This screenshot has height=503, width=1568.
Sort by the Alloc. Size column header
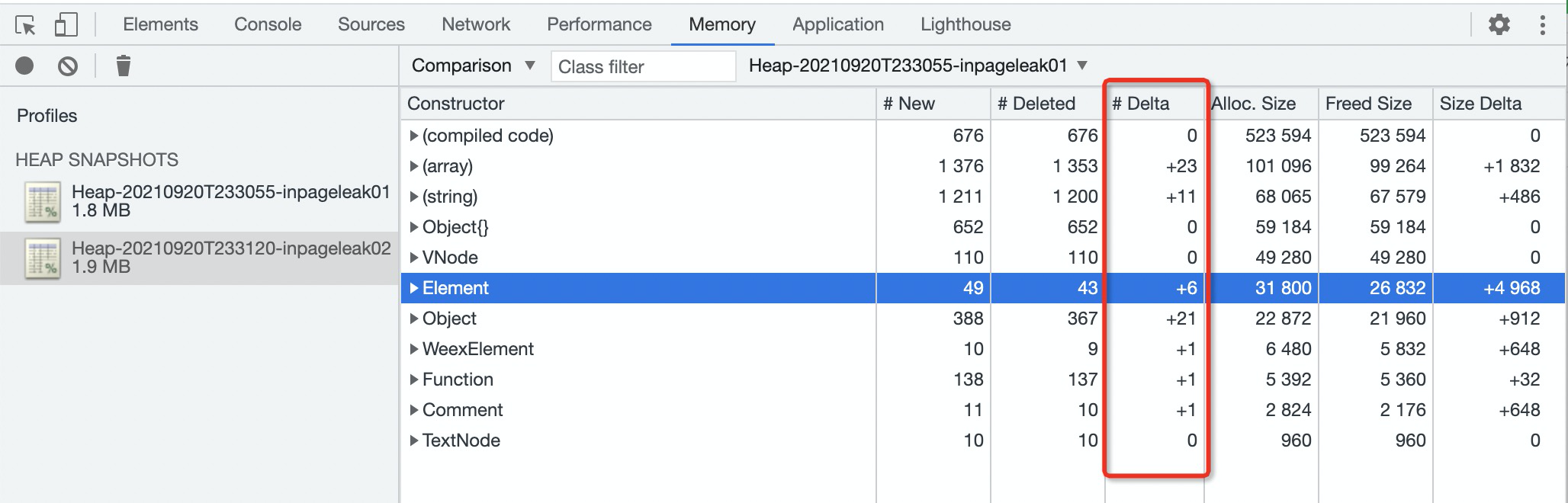(x=1255, y=104)
